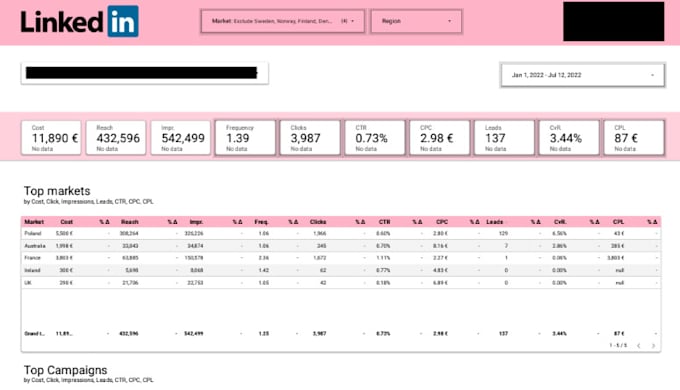Go to next table page arrow
The width and height of the screenshot is (680, 390).
[653, 346]
